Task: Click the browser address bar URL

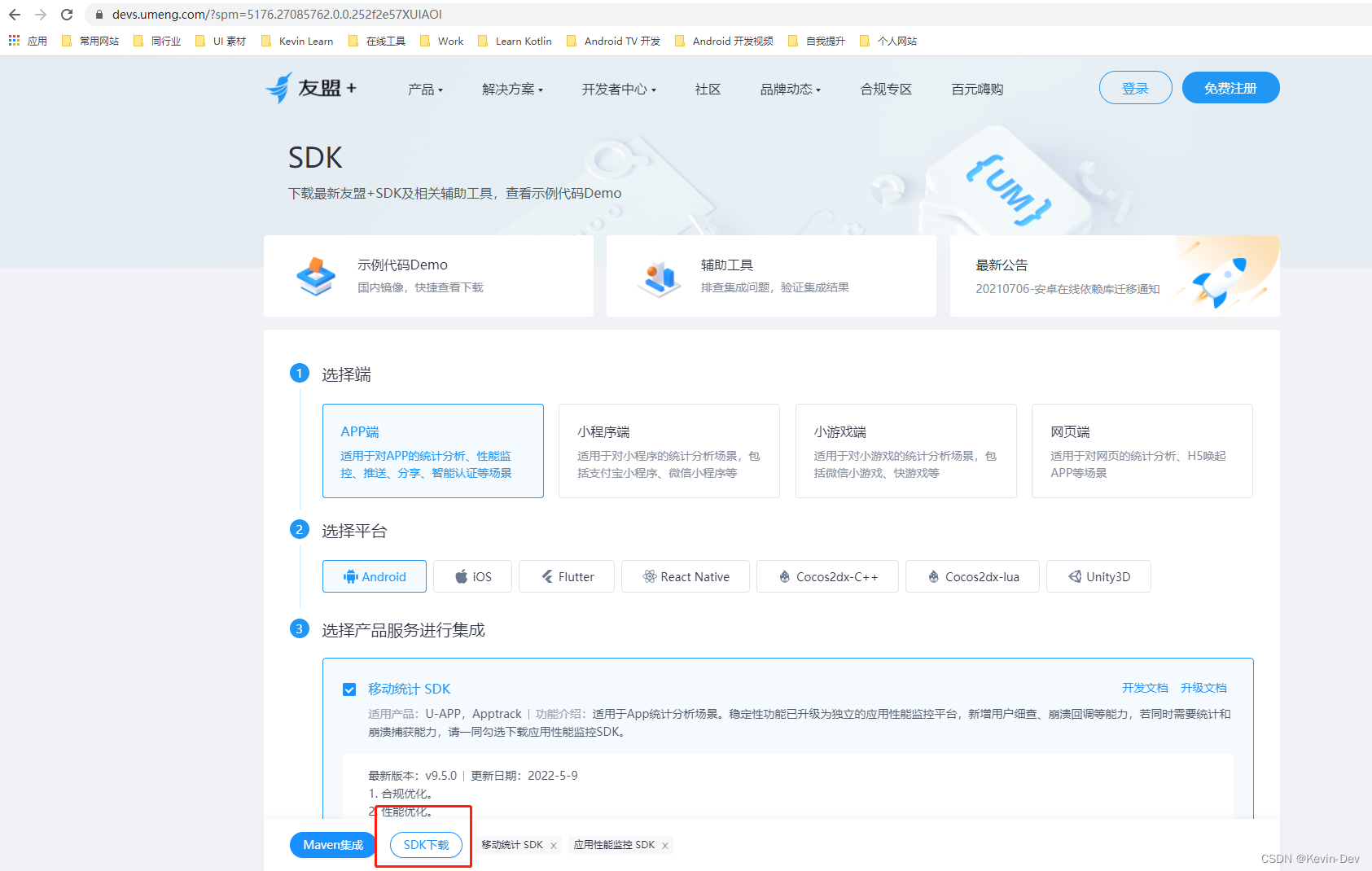Action: (277, 15)
